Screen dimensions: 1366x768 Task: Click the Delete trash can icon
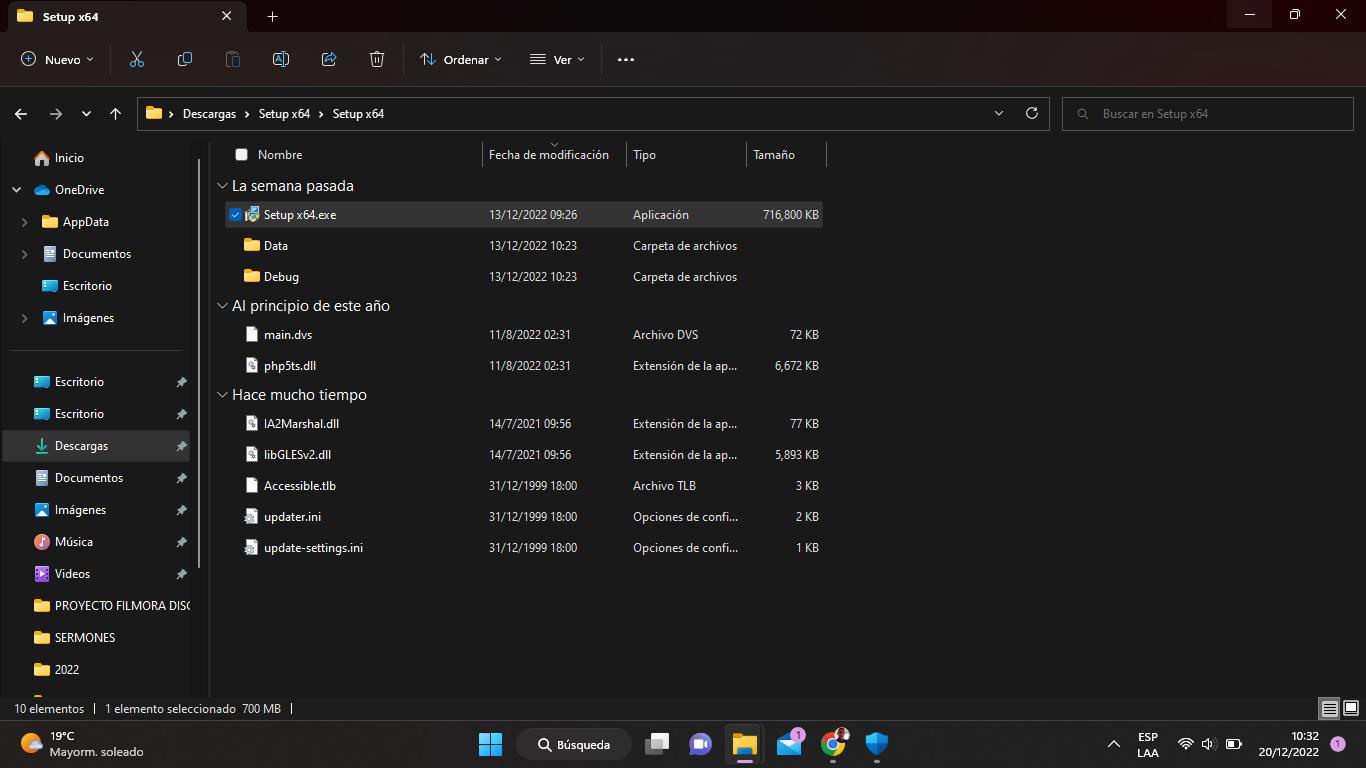click(377, 60)
